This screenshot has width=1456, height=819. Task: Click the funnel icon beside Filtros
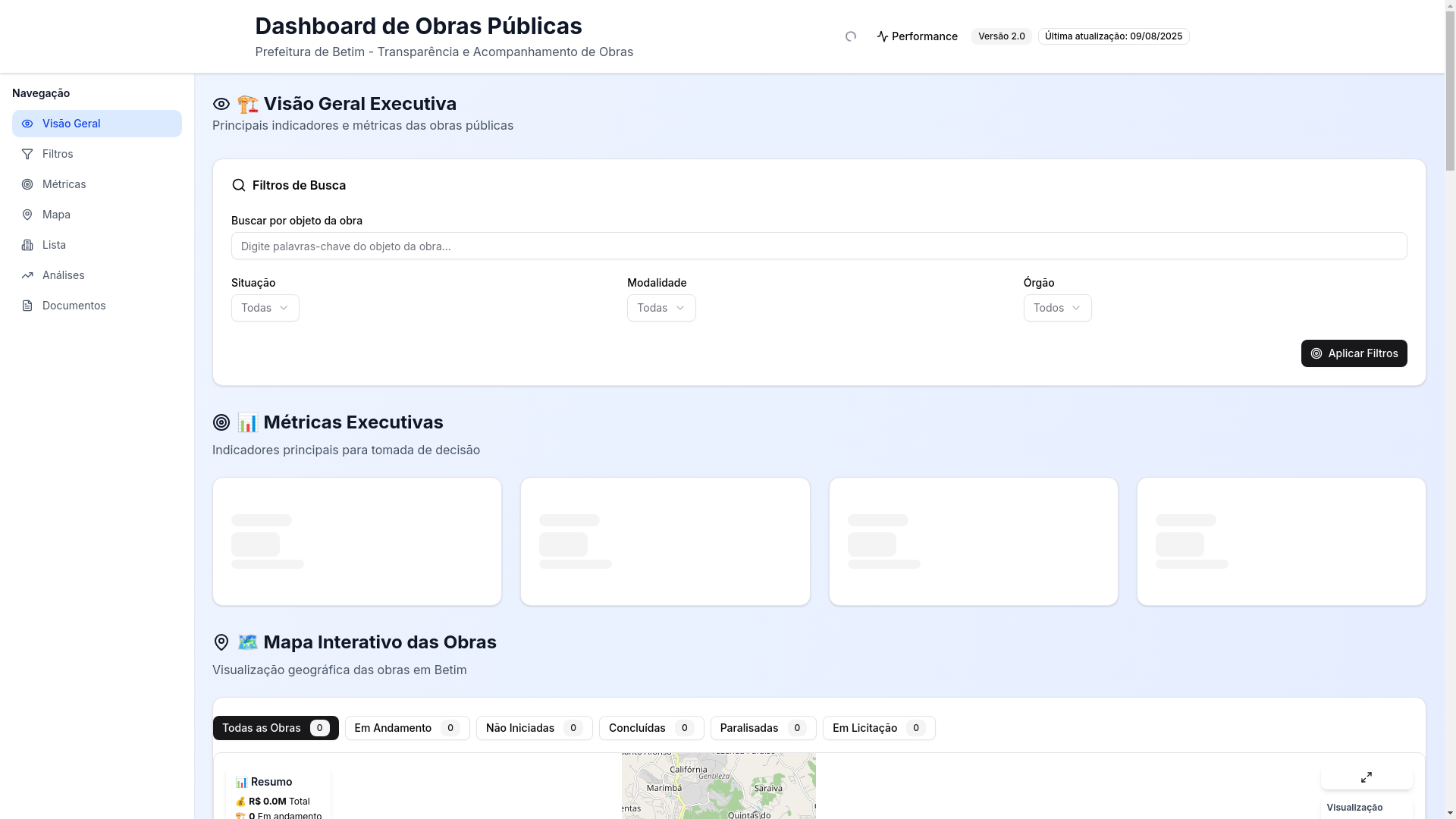27,154
